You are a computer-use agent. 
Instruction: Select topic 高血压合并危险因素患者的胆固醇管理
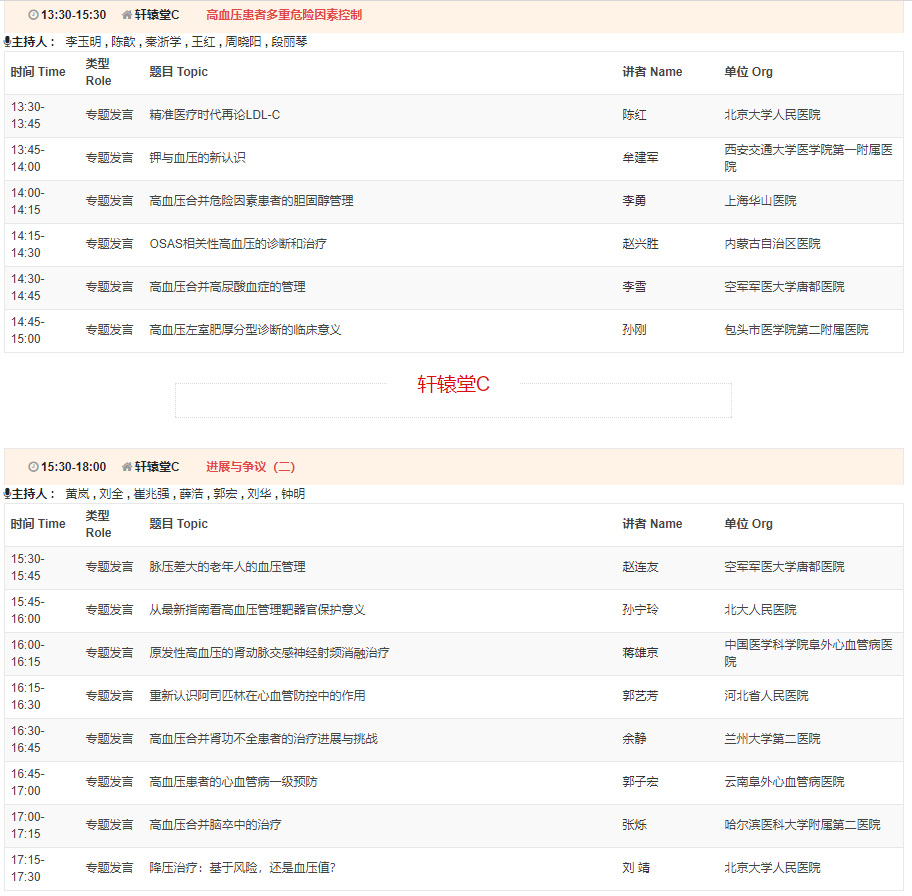(x=251, y=201)
